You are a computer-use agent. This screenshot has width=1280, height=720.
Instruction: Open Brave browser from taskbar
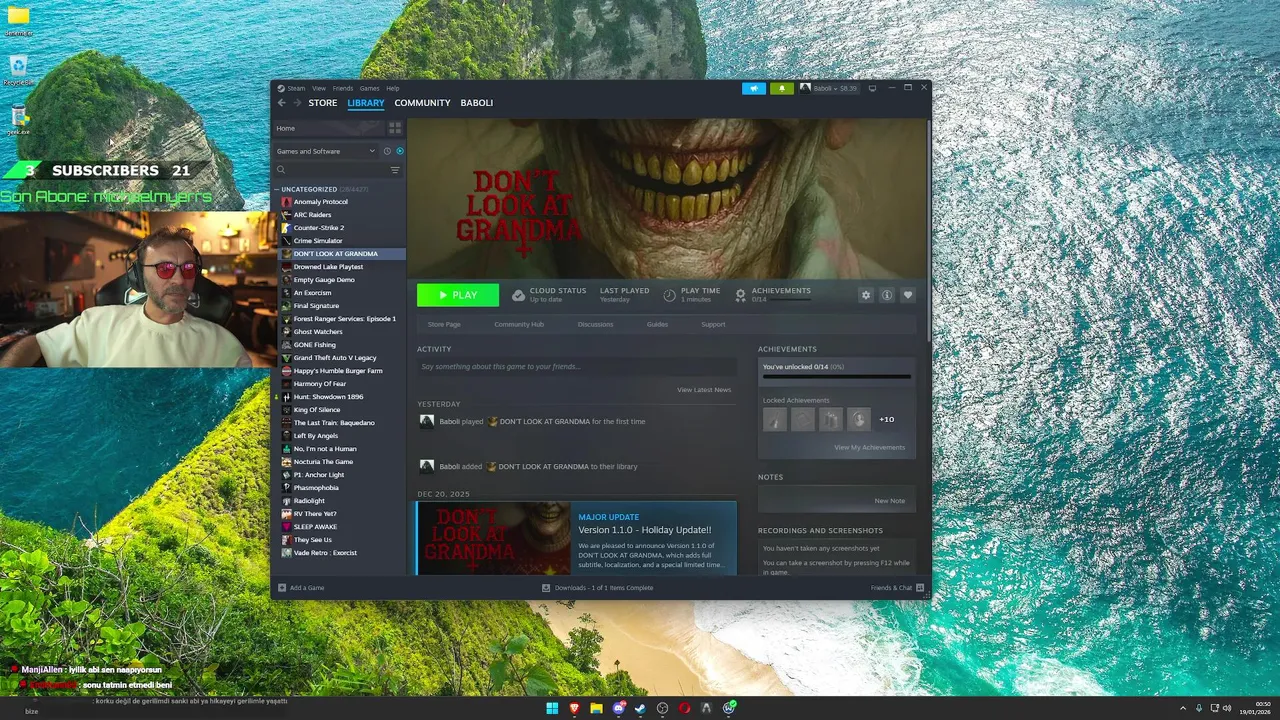coord(574,708)
